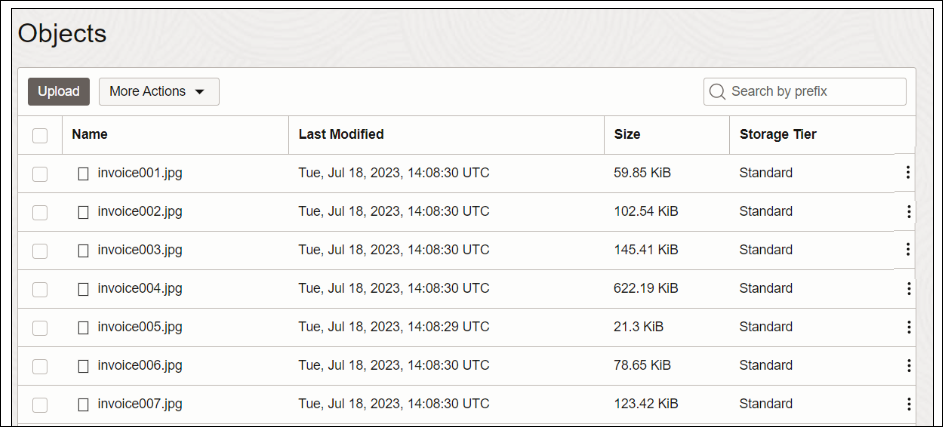
Task: Open three-dot menu for invoice002.jpg
Action: click(x=908, y=212)
